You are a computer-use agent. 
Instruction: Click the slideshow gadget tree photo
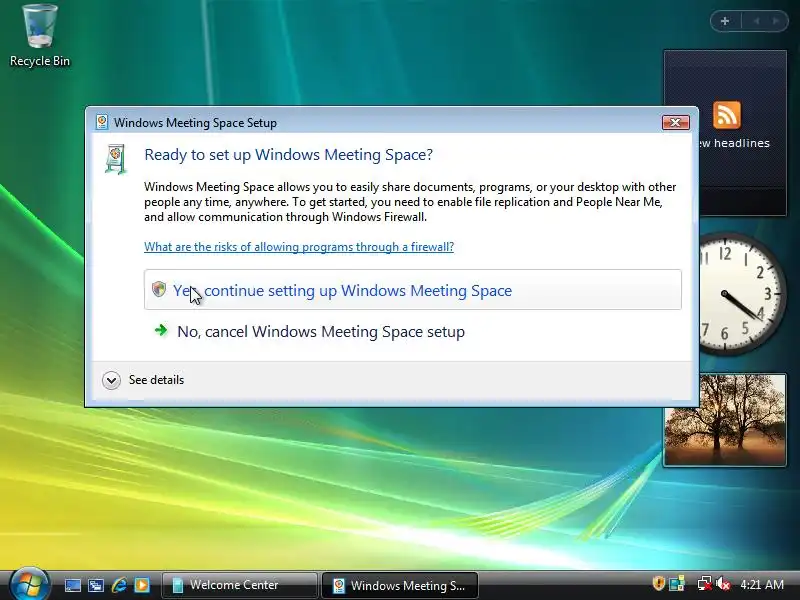[724, 420]
